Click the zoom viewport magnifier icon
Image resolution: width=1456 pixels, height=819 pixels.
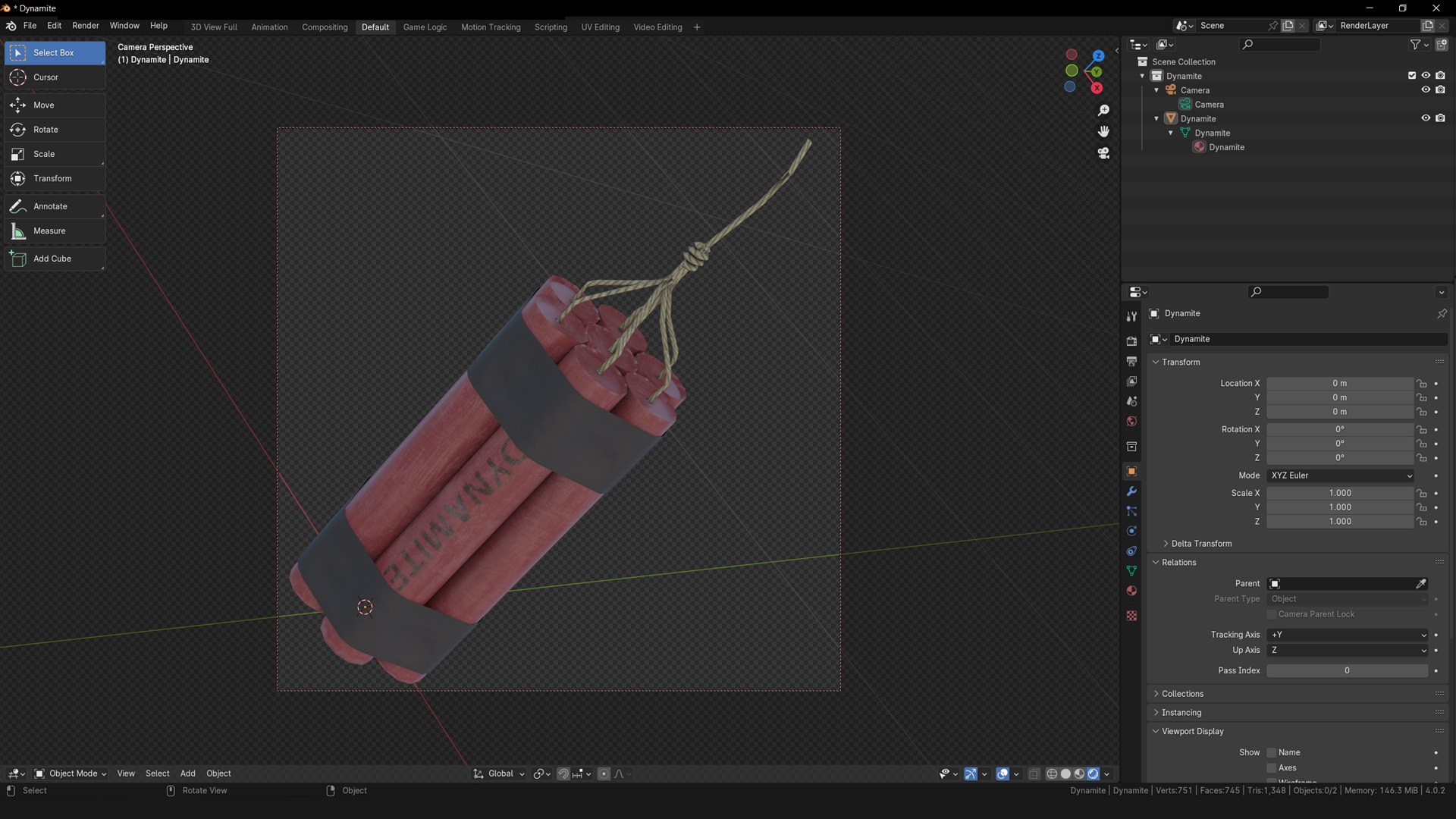pos(1103,111)
